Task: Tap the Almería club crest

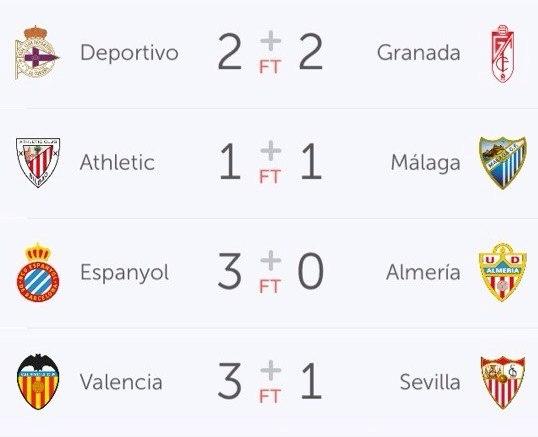Action: tap(503, 272)
